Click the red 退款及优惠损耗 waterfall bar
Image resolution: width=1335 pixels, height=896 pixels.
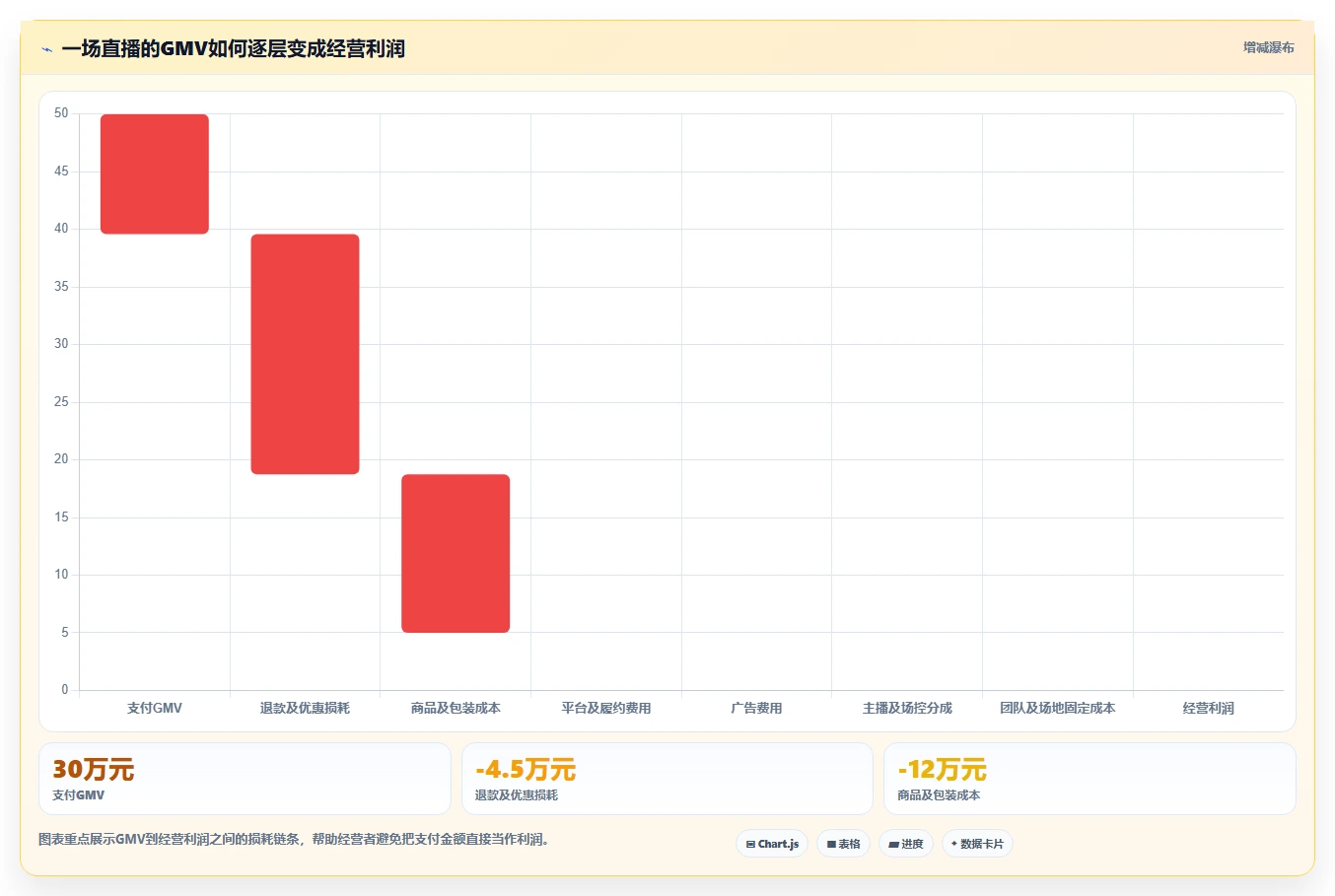pyautogui.click(x=305, y=354)
